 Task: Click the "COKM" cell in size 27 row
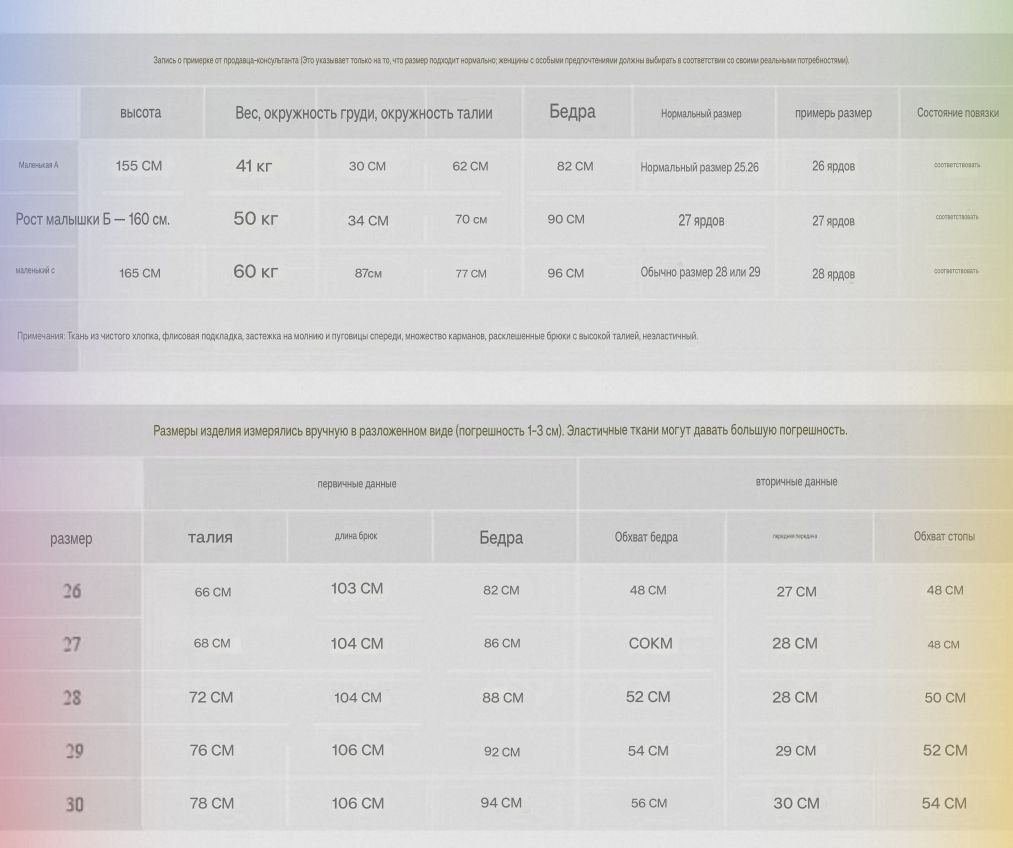[x=650, y=644]
